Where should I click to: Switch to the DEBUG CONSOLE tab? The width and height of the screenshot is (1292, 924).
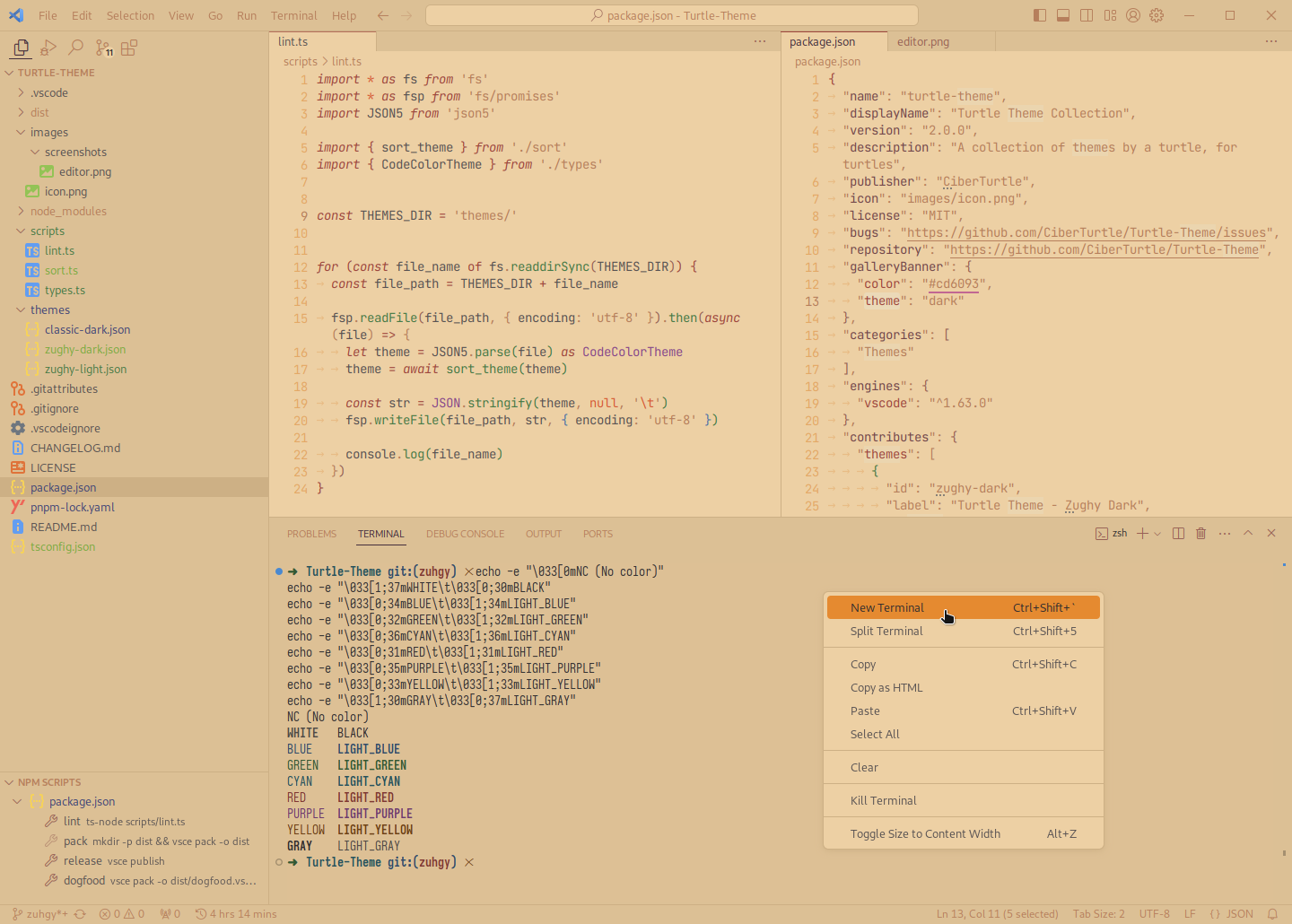[465, 534]
